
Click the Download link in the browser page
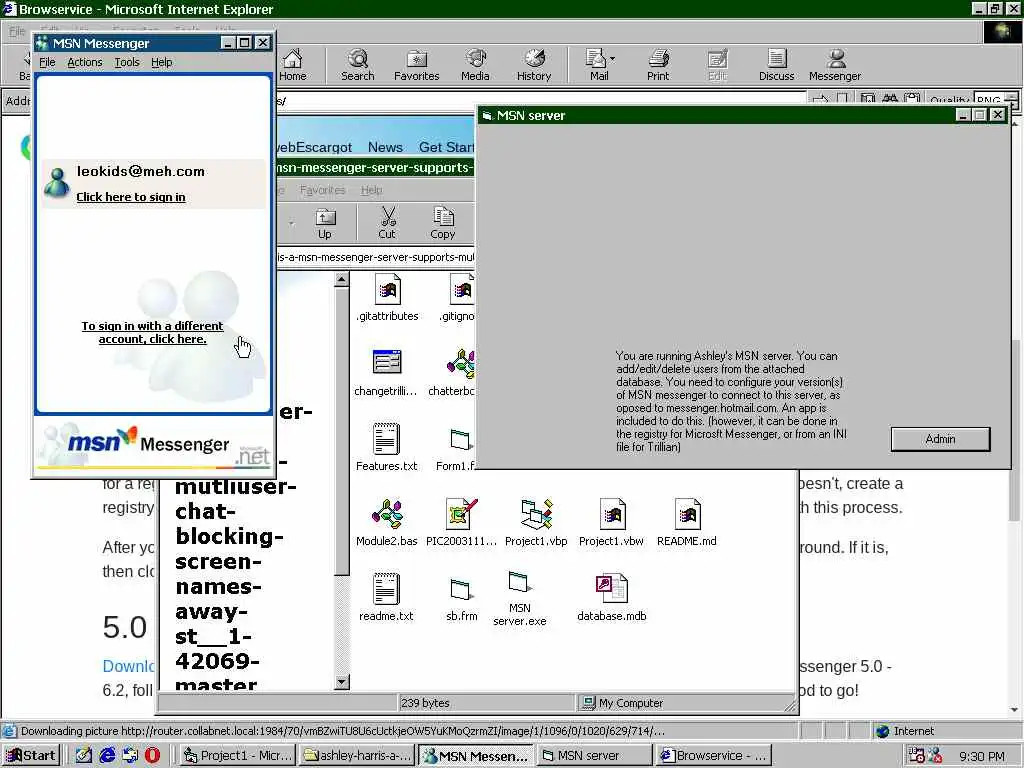click(x=128, y=665)
